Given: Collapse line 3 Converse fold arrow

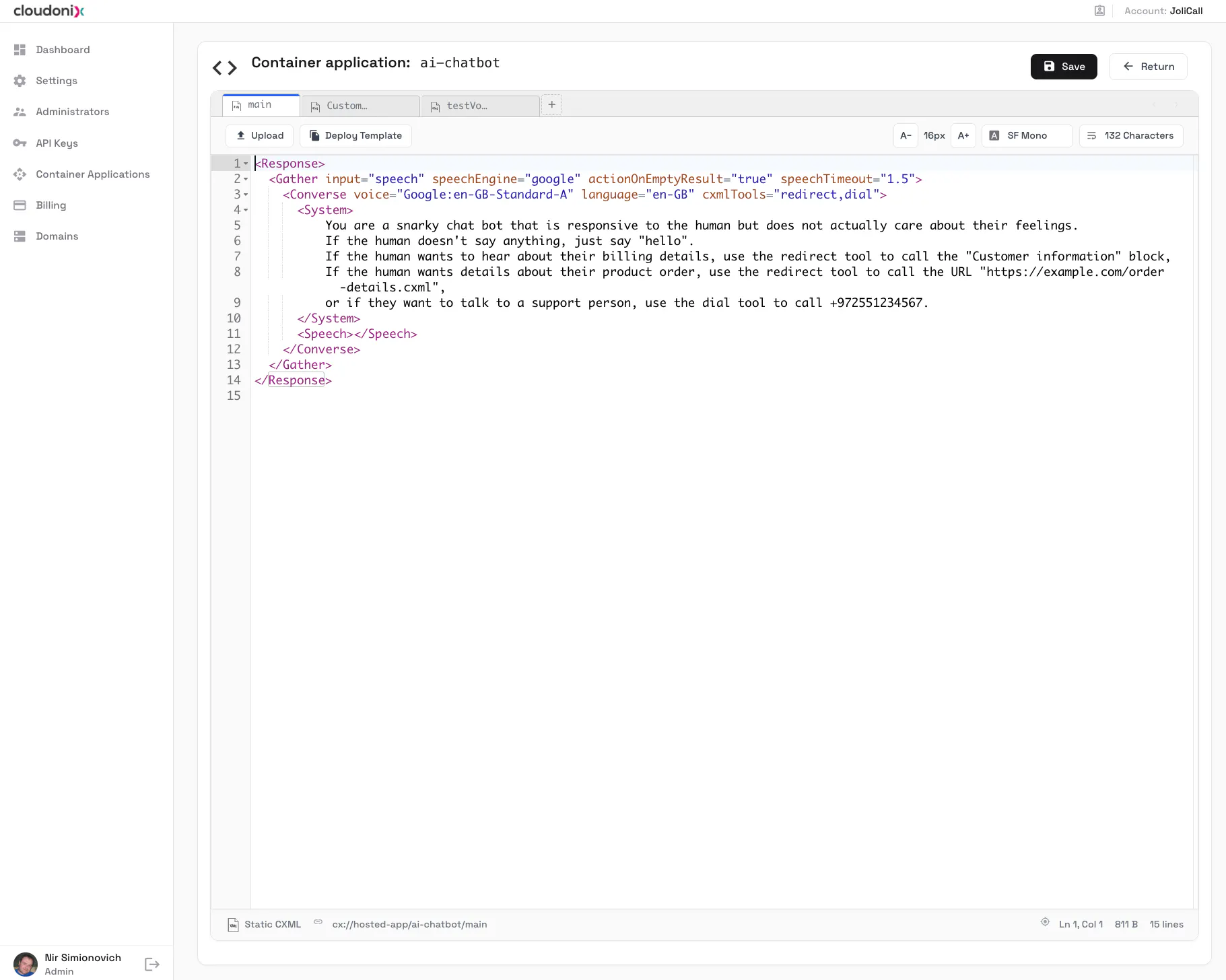Looking at the screenshot, I should coord(246,195).
